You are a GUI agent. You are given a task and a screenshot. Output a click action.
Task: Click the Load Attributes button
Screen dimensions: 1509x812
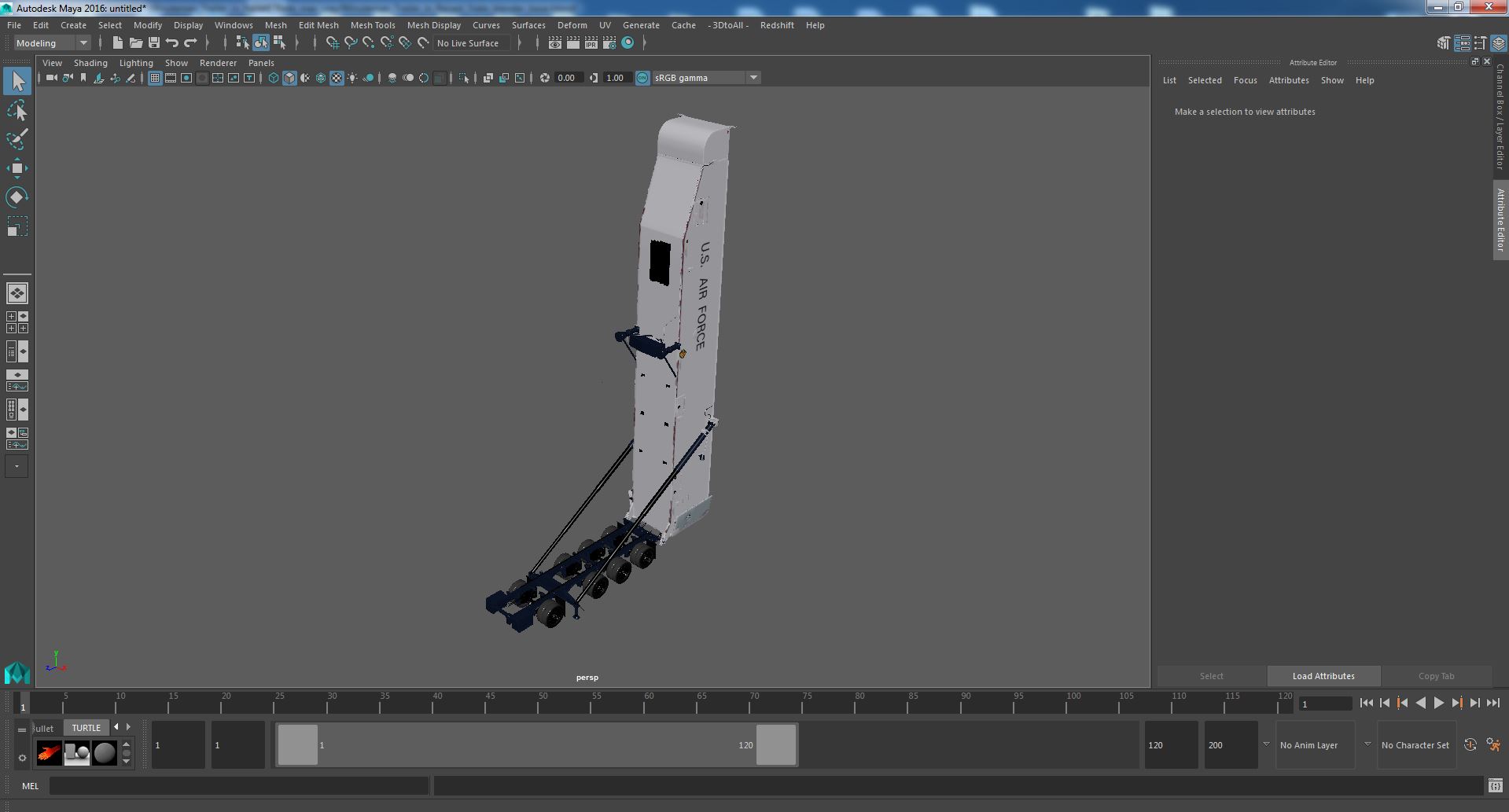tap(1323, 676)
